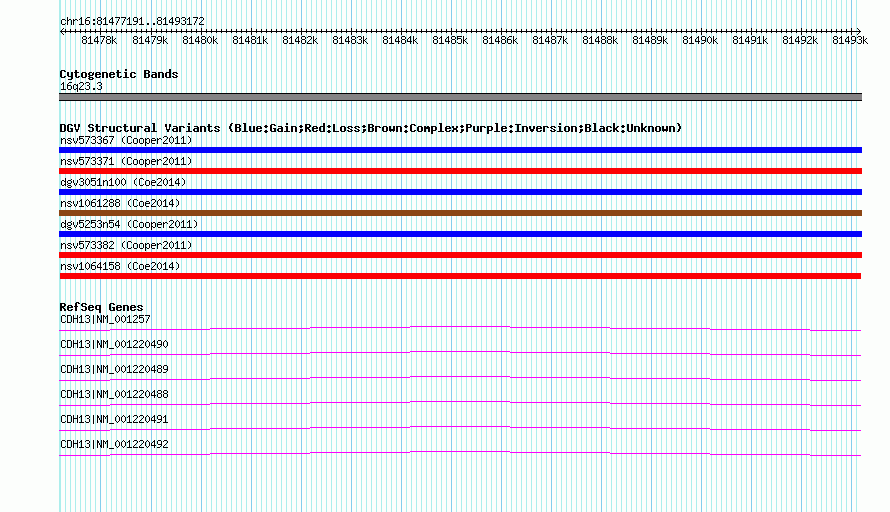Click the magenta intron line for NM_001220492
The width and height of the screenshot is (890, 512).
pos(460,453)
